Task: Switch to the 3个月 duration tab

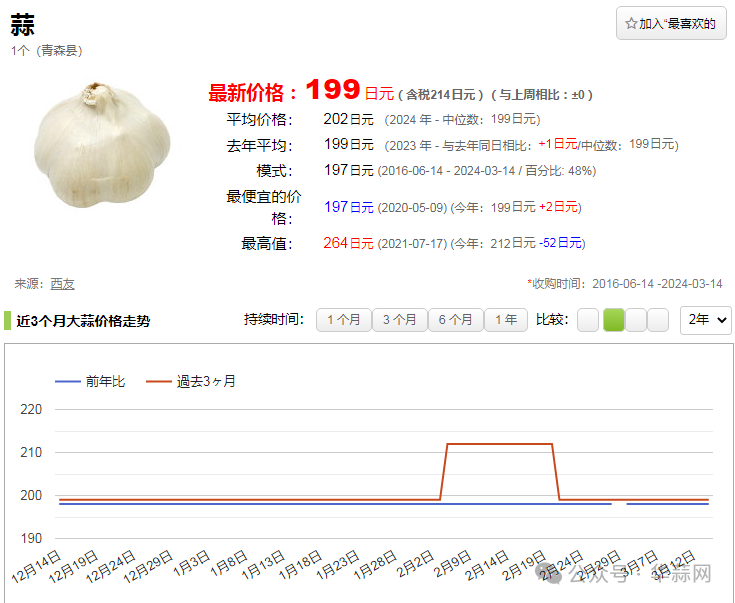Action: point(399,320)
